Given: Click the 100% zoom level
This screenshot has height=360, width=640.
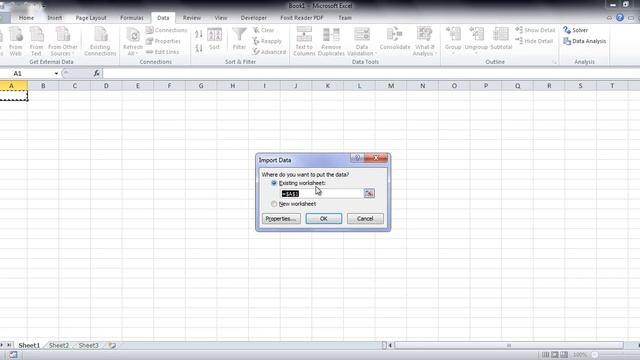Looking at the screenshot, I should click(x=579, y=355).
